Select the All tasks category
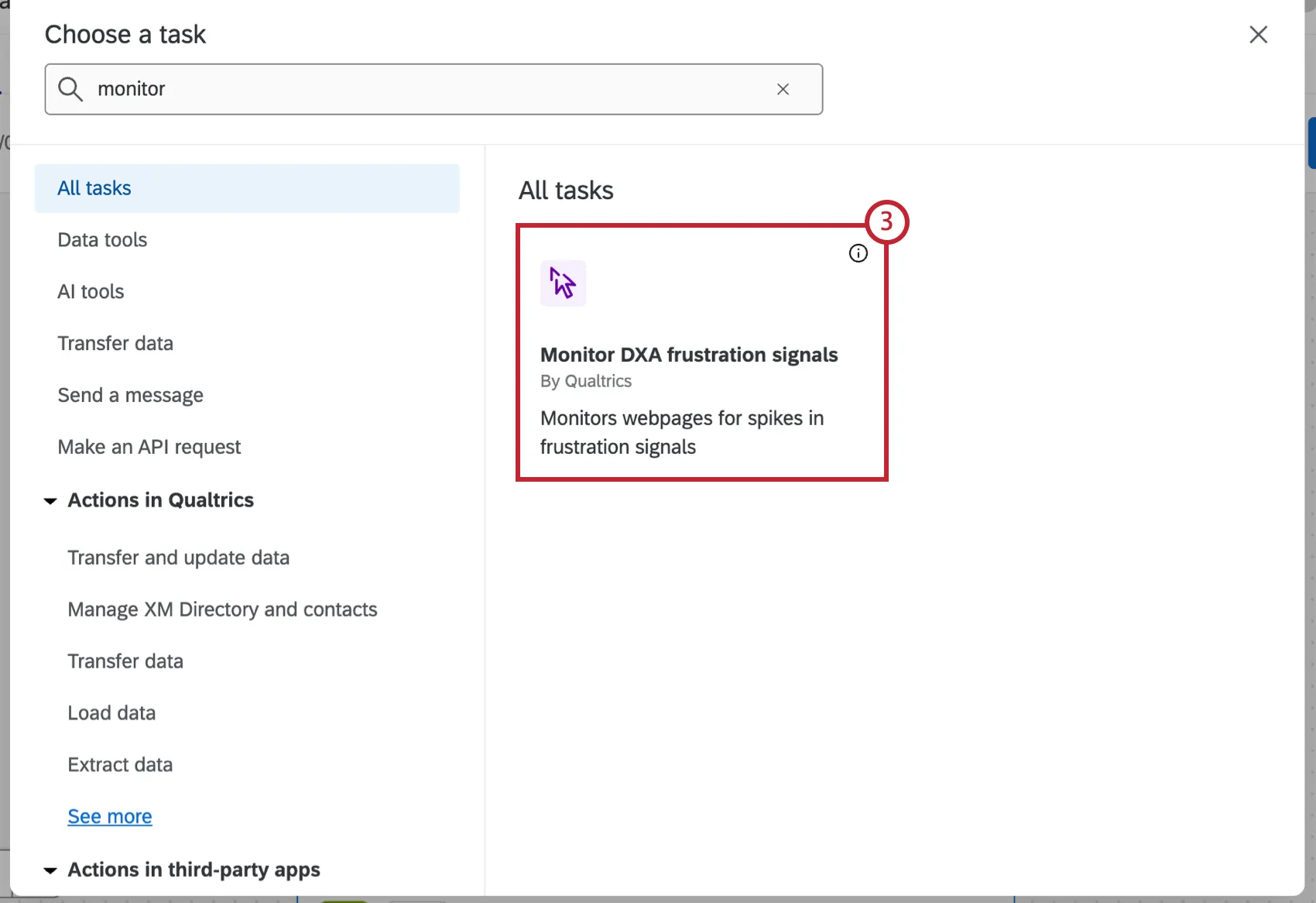This screenshot has width=1316, height=903. click(247, 188)
